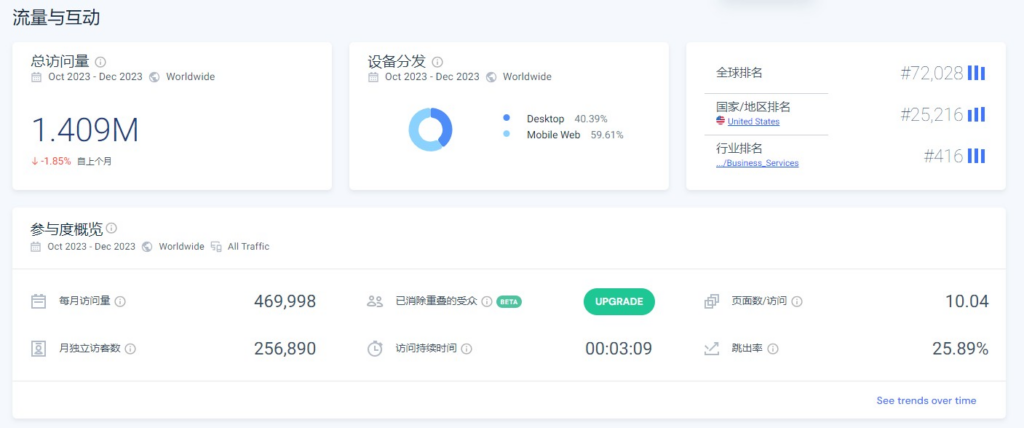The height and width of the screenshot is (428, 1024).
Task: Click info icon beside 跳出率
Action: [773, 349]
